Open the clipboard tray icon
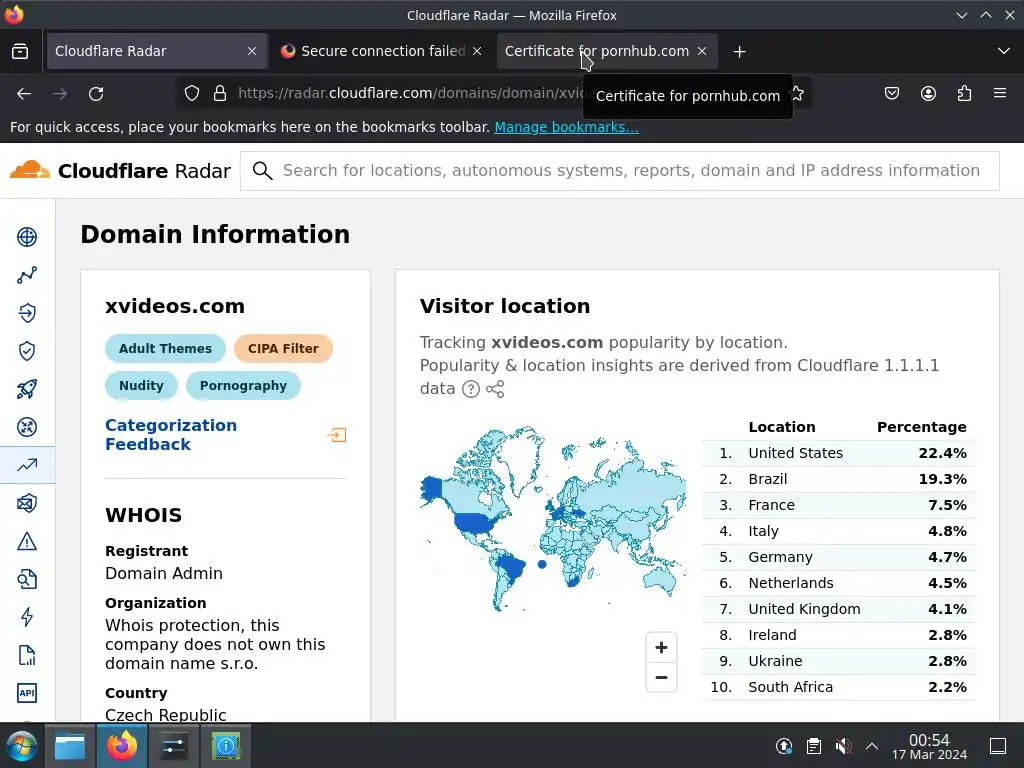1024x768 pixels. [814, 746]
